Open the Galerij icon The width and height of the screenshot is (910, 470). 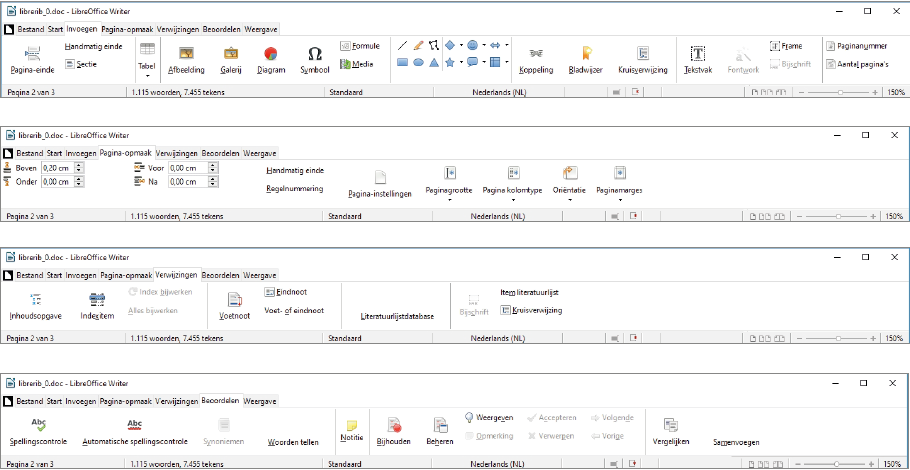click(x=231, y=58)
